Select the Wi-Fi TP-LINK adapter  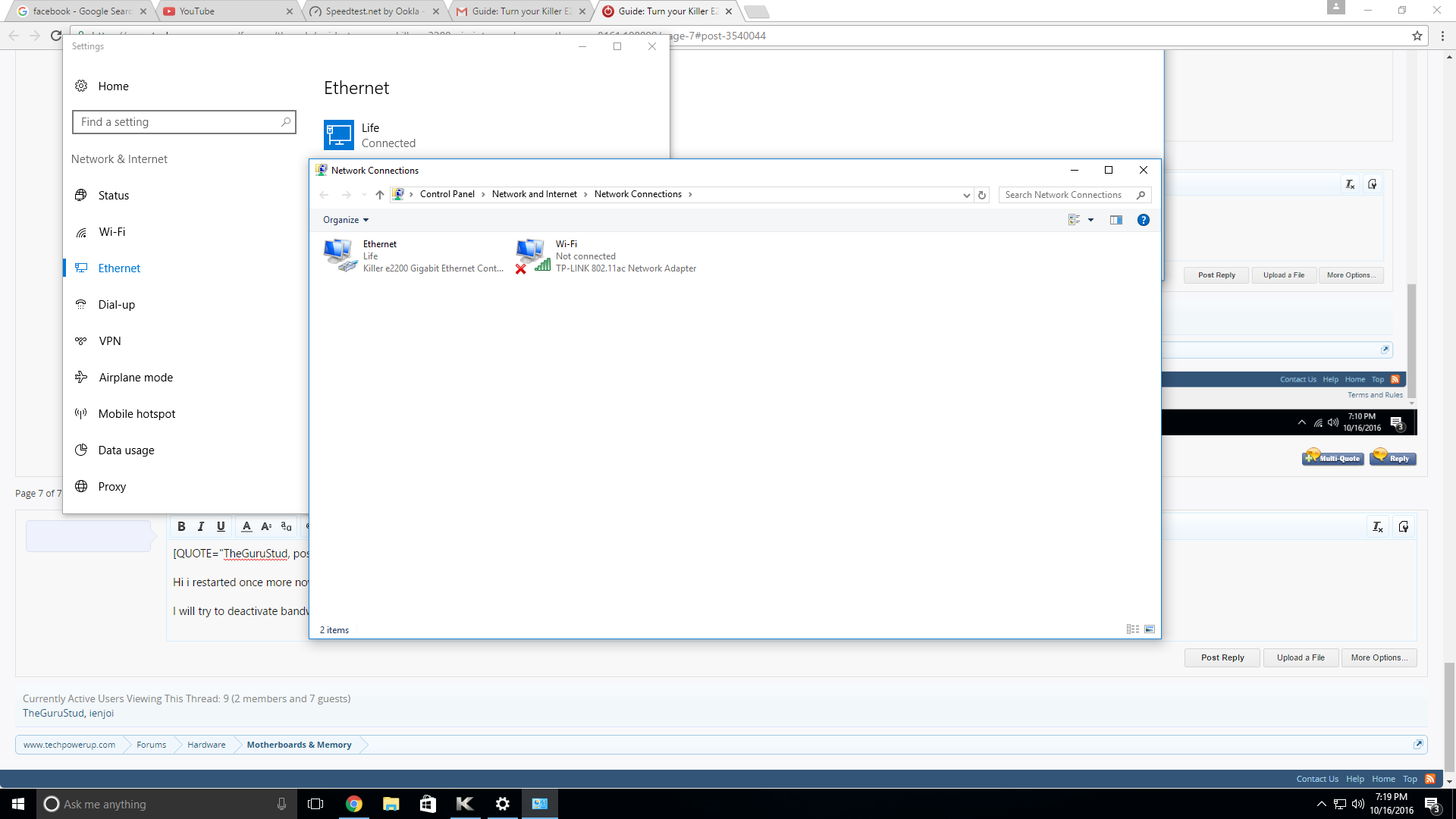[605, 256]
